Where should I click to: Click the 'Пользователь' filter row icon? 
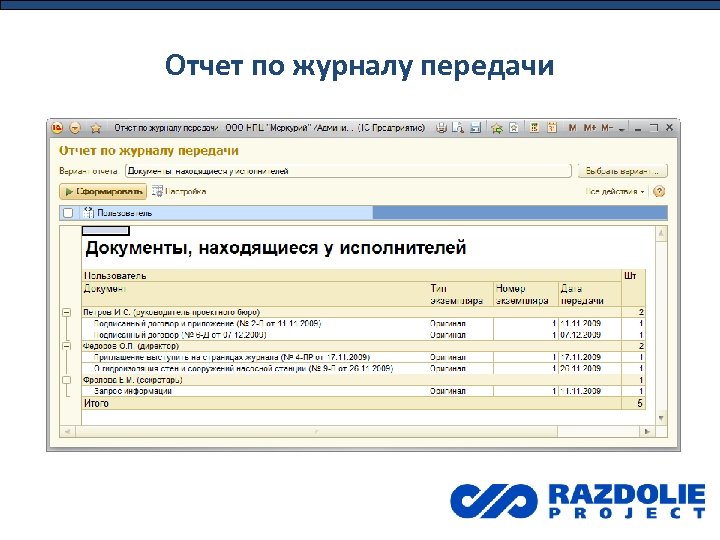[x=88, y=213]
